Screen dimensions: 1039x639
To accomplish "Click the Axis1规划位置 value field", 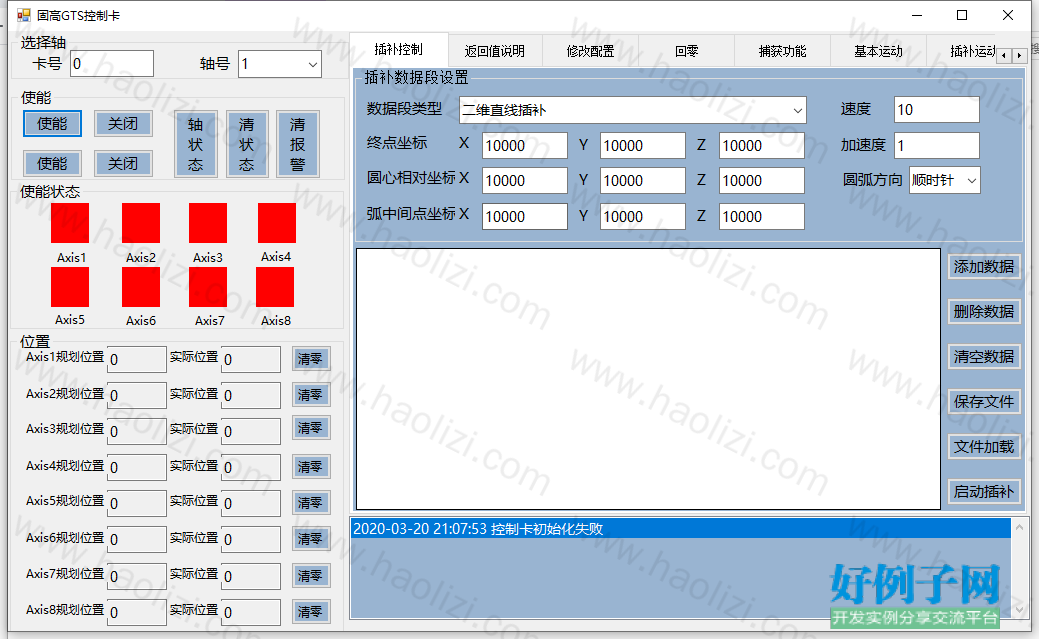I will pos(137,359).
